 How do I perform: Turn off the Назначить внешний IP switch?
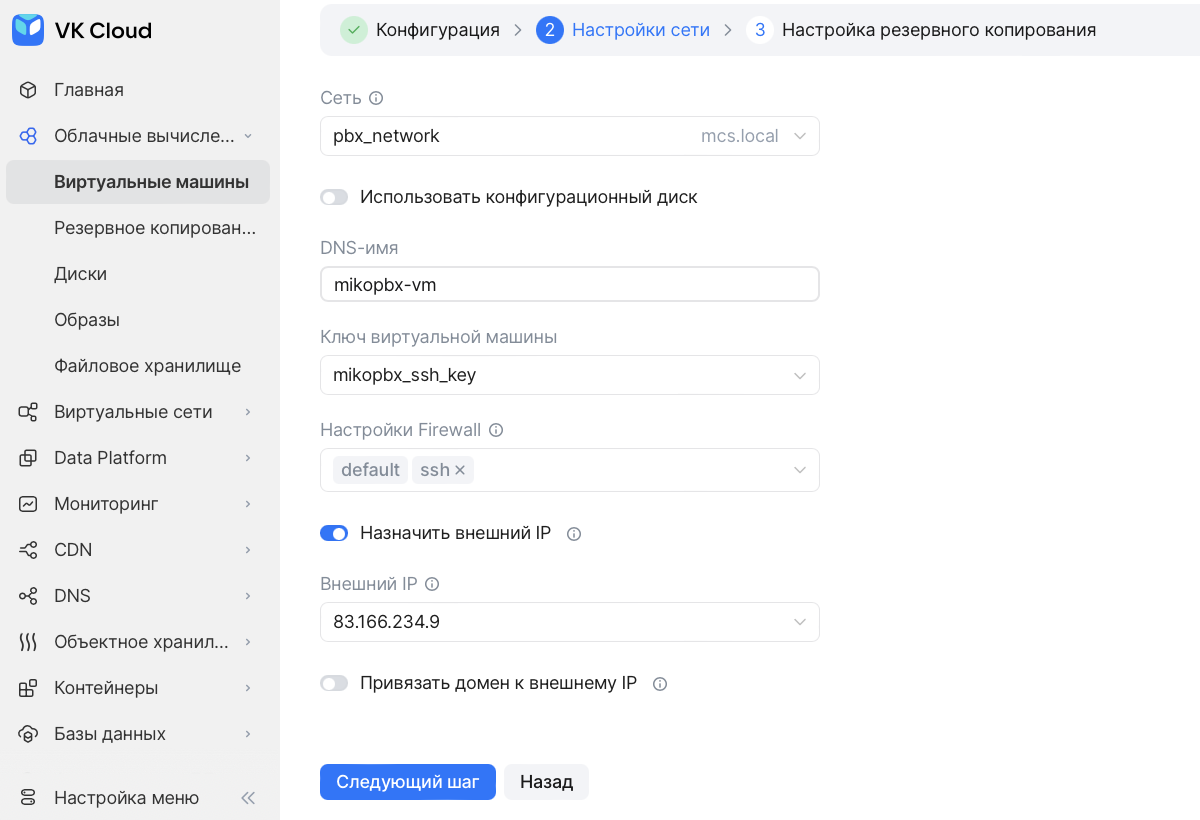[334, 533]
